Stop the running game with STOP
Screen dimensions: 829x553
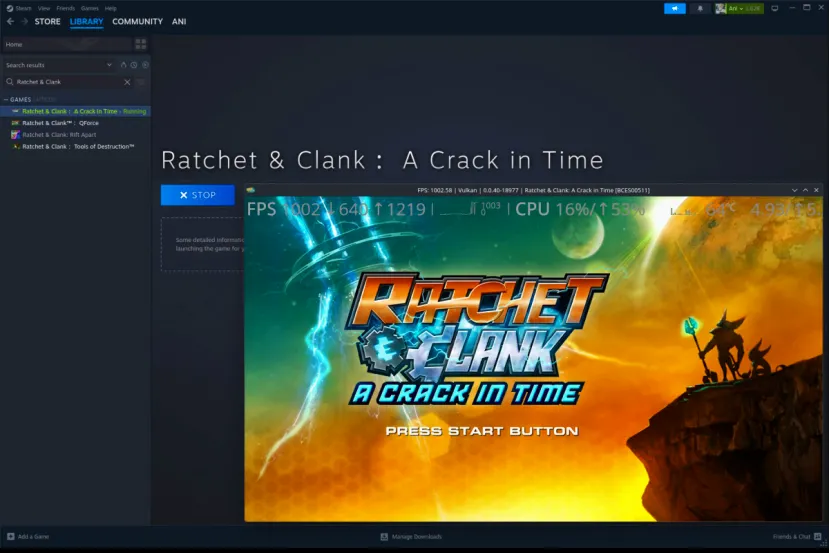198,195
